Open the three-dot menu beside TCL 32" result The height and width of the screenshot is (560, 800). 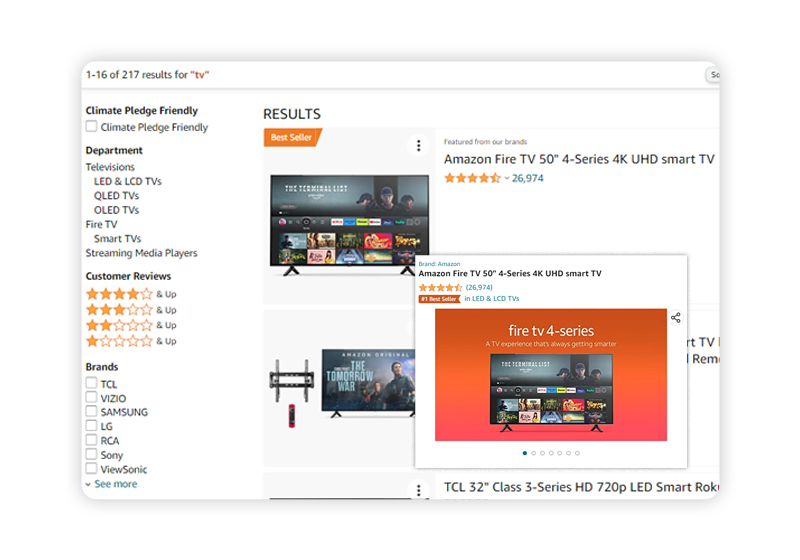coord(418,490)
